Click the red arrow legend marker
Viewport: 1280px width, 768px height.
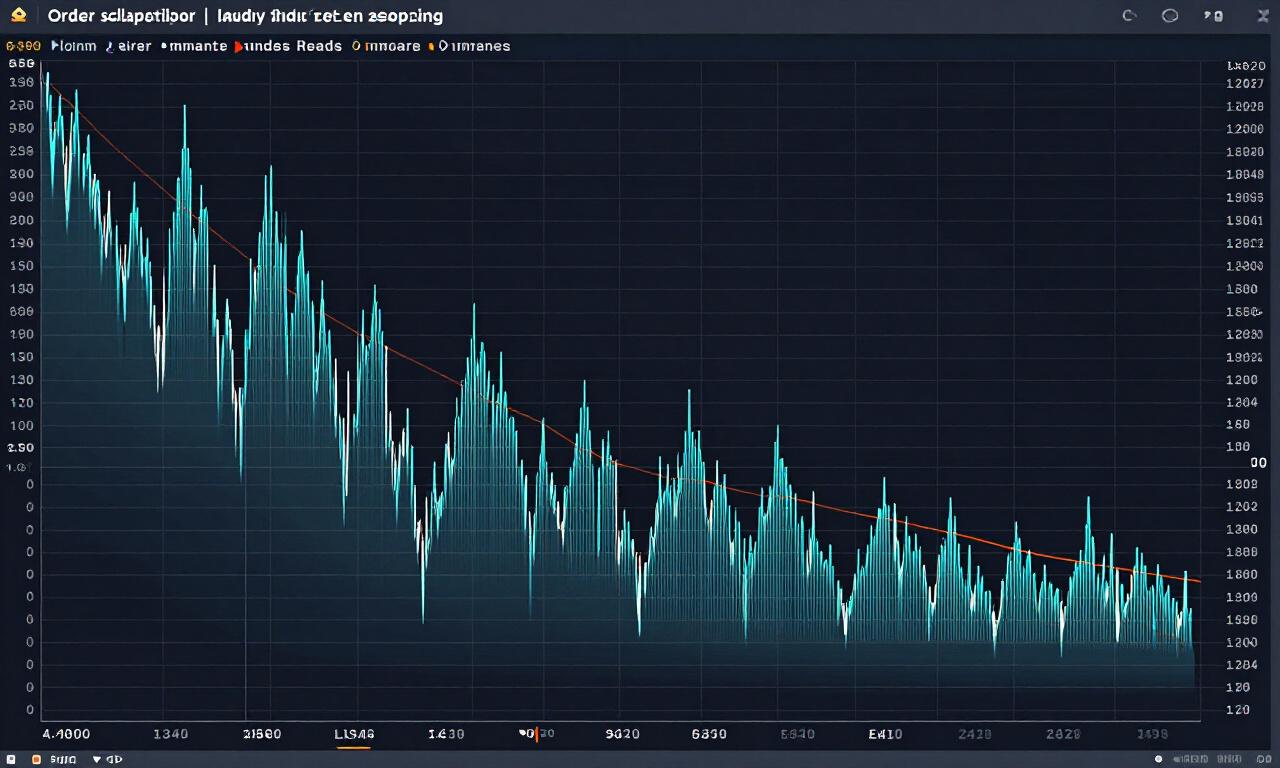[238, 46]
